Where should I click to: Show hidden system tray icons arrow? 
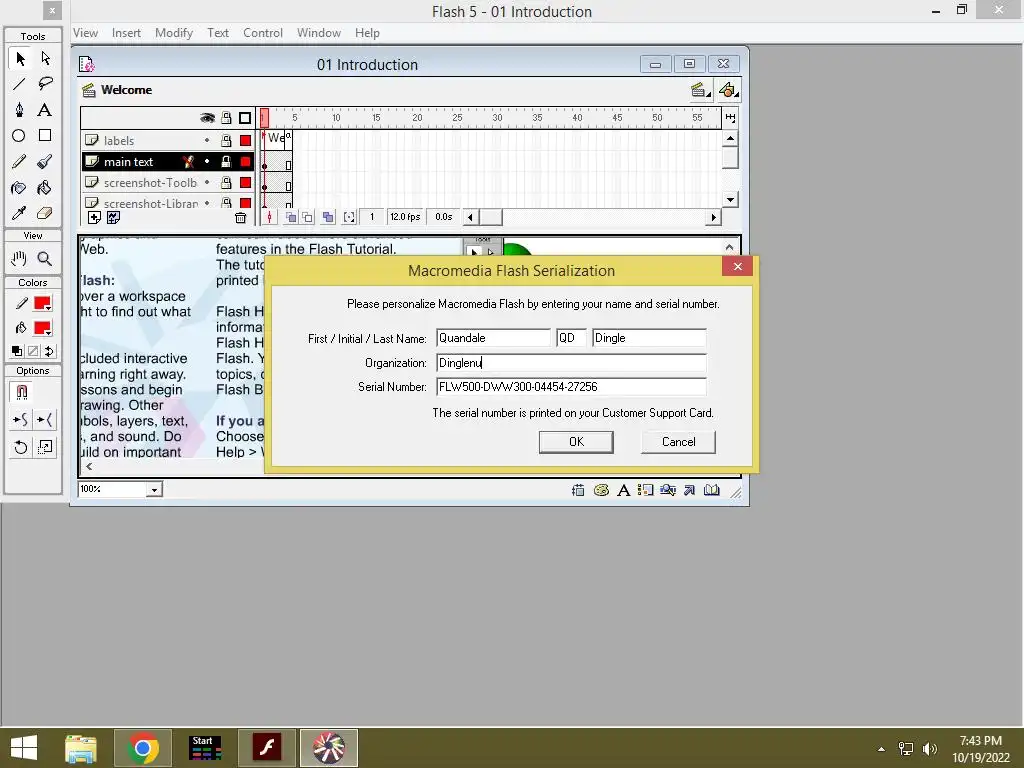[x=881, y=748]
